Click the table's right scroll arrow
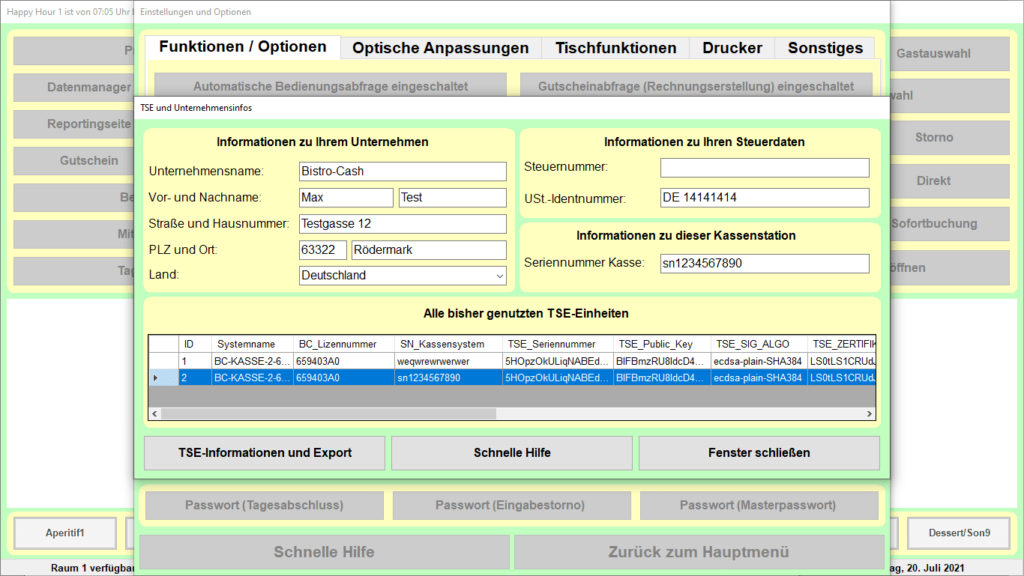This screenshot has width=1024, height=576. 869,413
